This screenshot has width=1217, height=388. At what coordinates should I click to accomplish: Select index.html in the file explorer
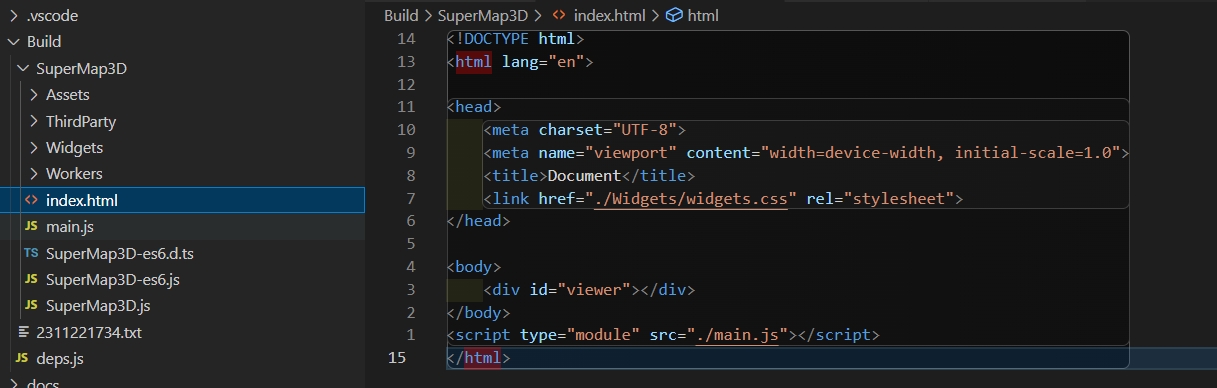click(182, 200)
